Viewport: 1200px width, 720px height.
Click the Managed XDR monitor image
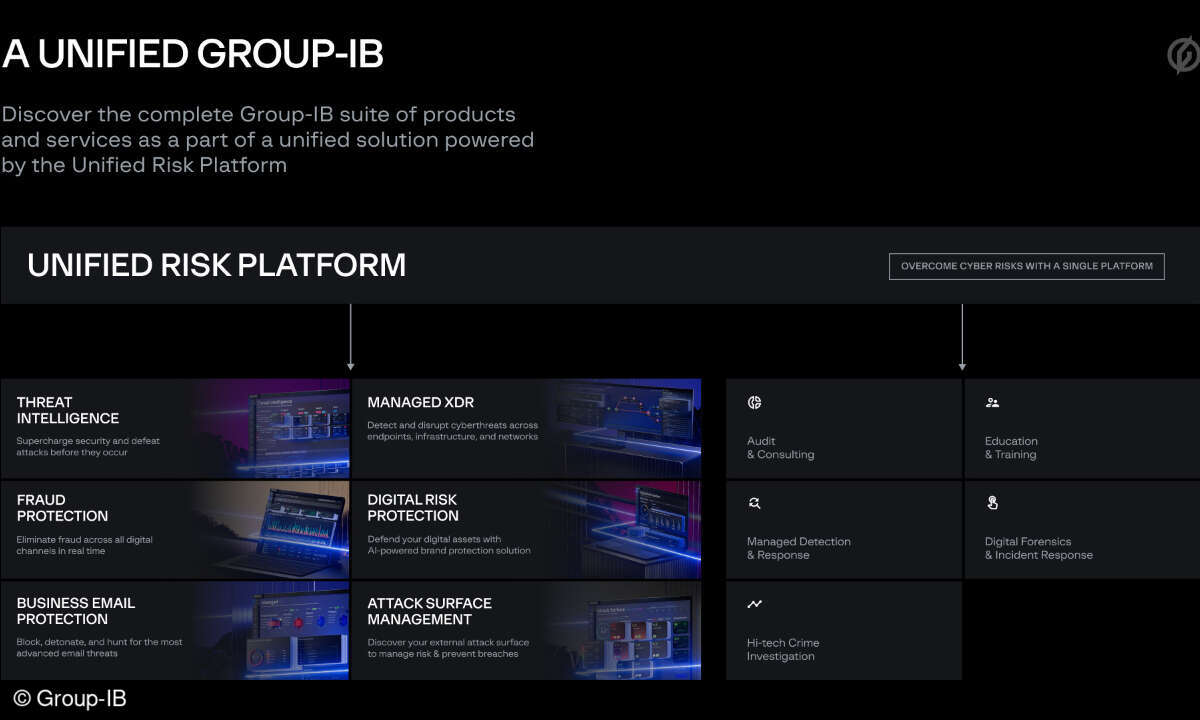click(x=623, y=428)
